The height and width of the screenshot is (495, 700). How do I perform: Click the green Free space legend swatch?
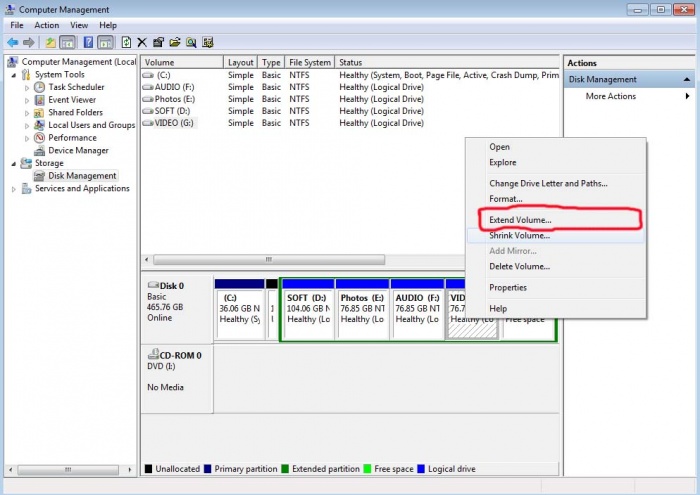pyautogui.click(x=367, y=468)
